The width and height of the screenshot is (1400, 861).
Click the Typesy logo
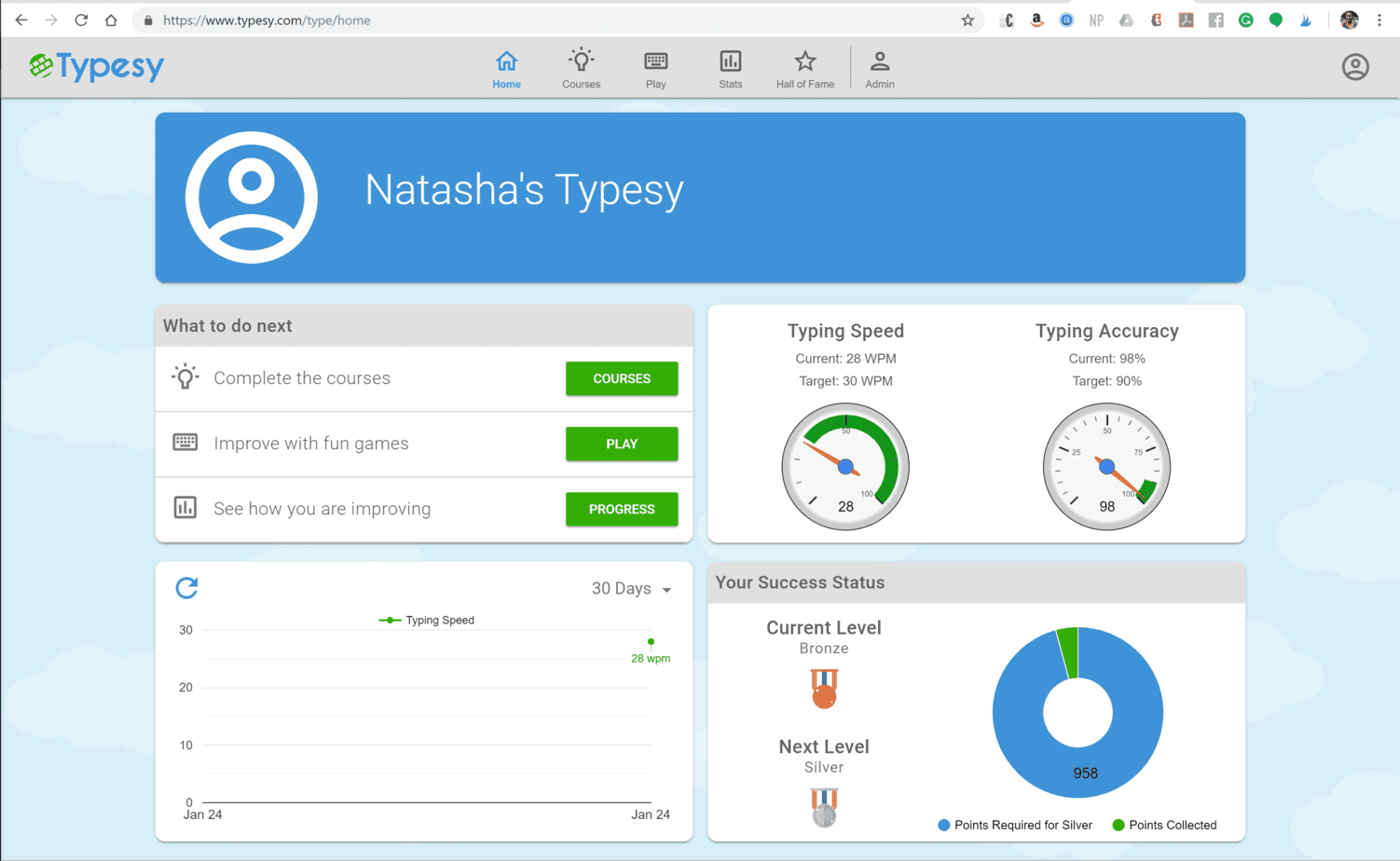click(x=96, y=66)
